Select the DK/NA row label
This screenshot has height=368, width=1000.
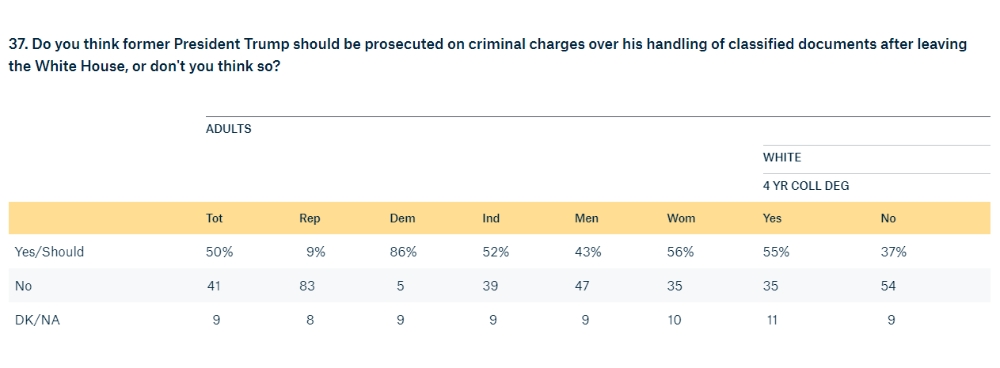pyautogui.click(x=37, y=320)
